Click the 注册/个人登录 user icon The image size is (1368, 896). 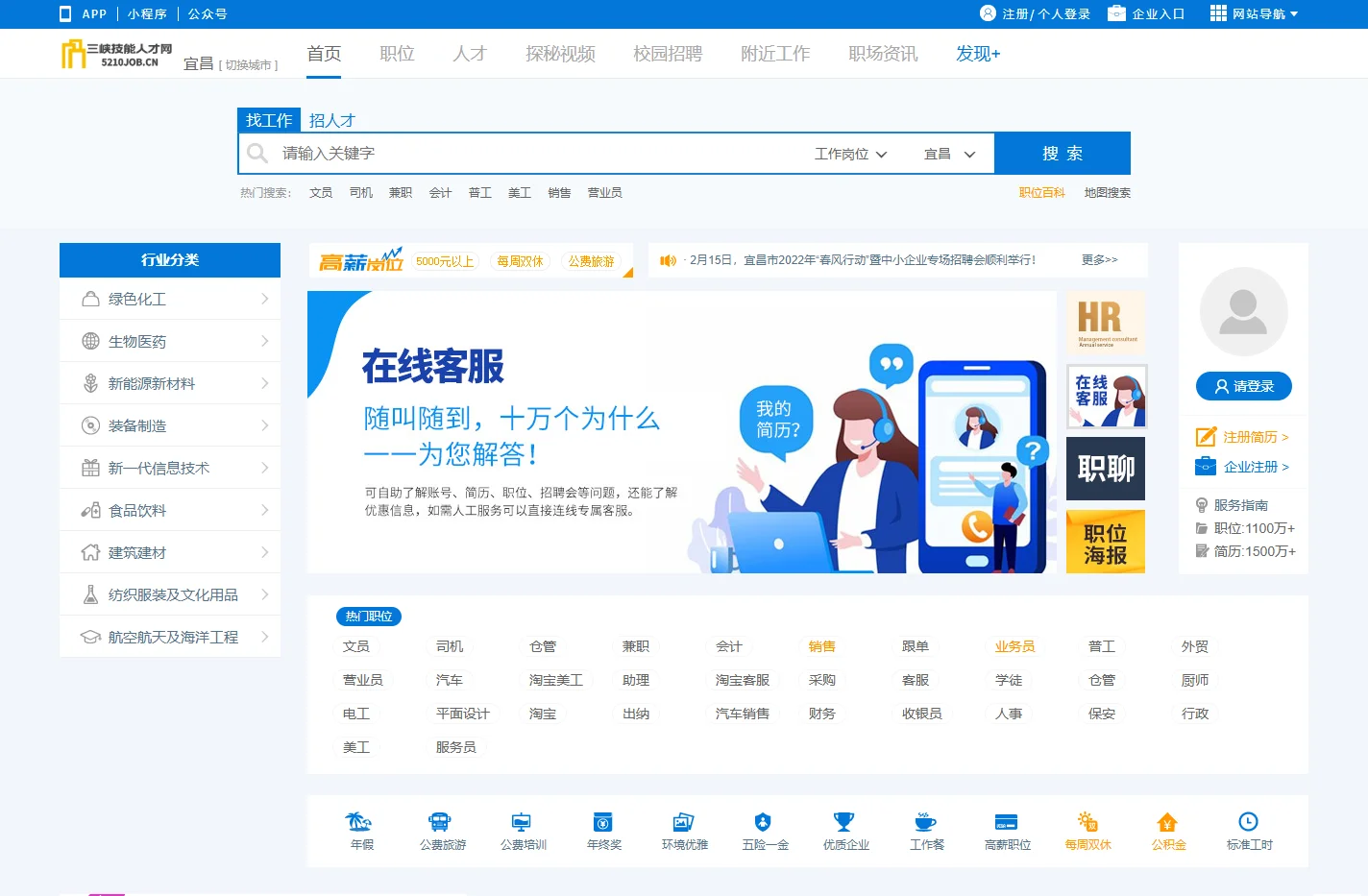pyautogui.click(x=988, y=13)
